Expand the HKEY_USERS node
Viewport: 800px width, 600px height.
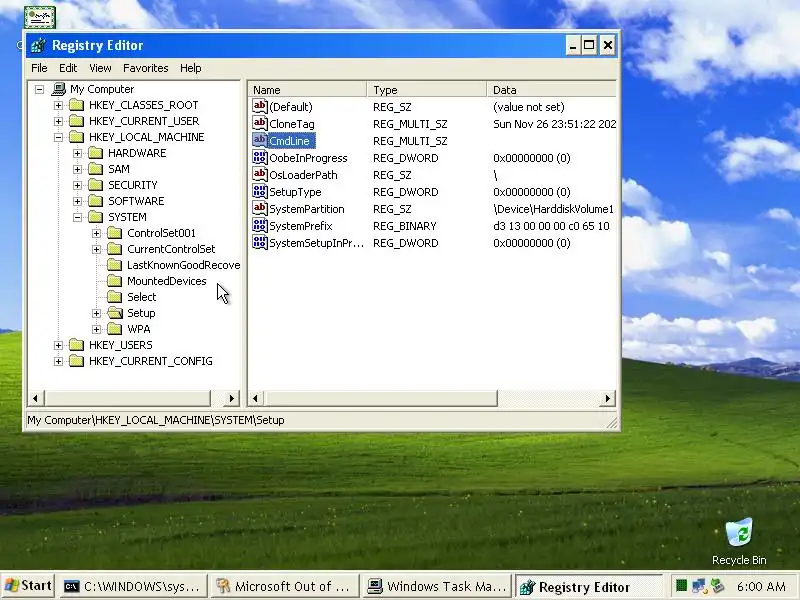point(58,345)
